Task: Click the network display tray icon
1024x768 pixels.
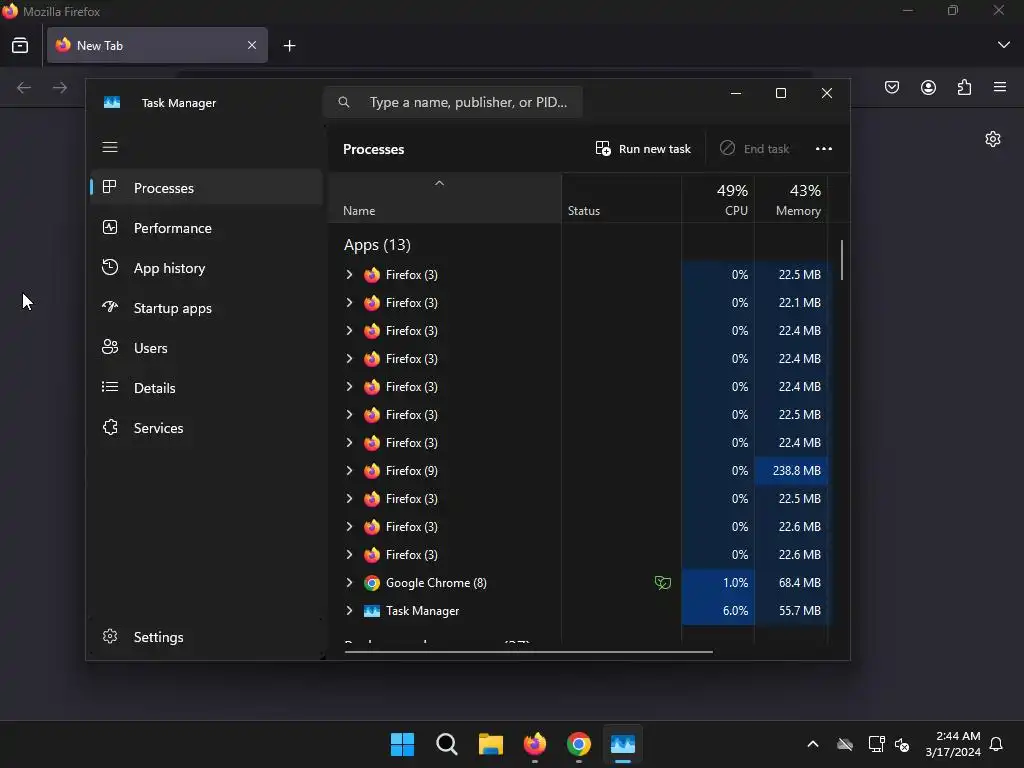Action: point(876,744)
